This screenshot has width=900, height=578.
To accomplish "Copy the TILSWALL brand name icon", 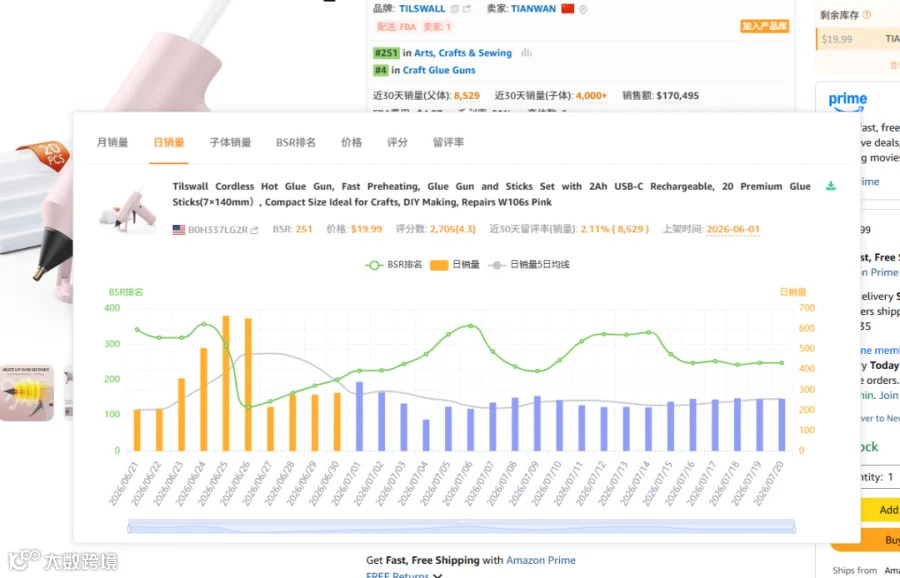I will [x=455, y=9].
